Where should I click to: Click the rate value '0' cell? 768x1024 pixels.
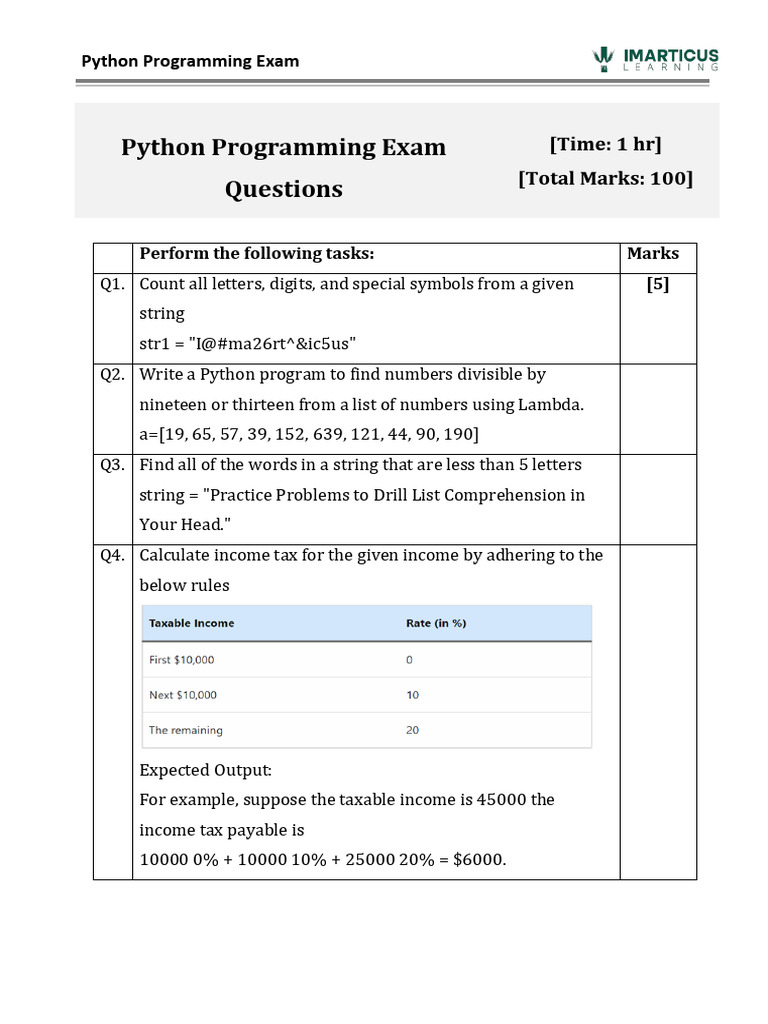point(409,660)
